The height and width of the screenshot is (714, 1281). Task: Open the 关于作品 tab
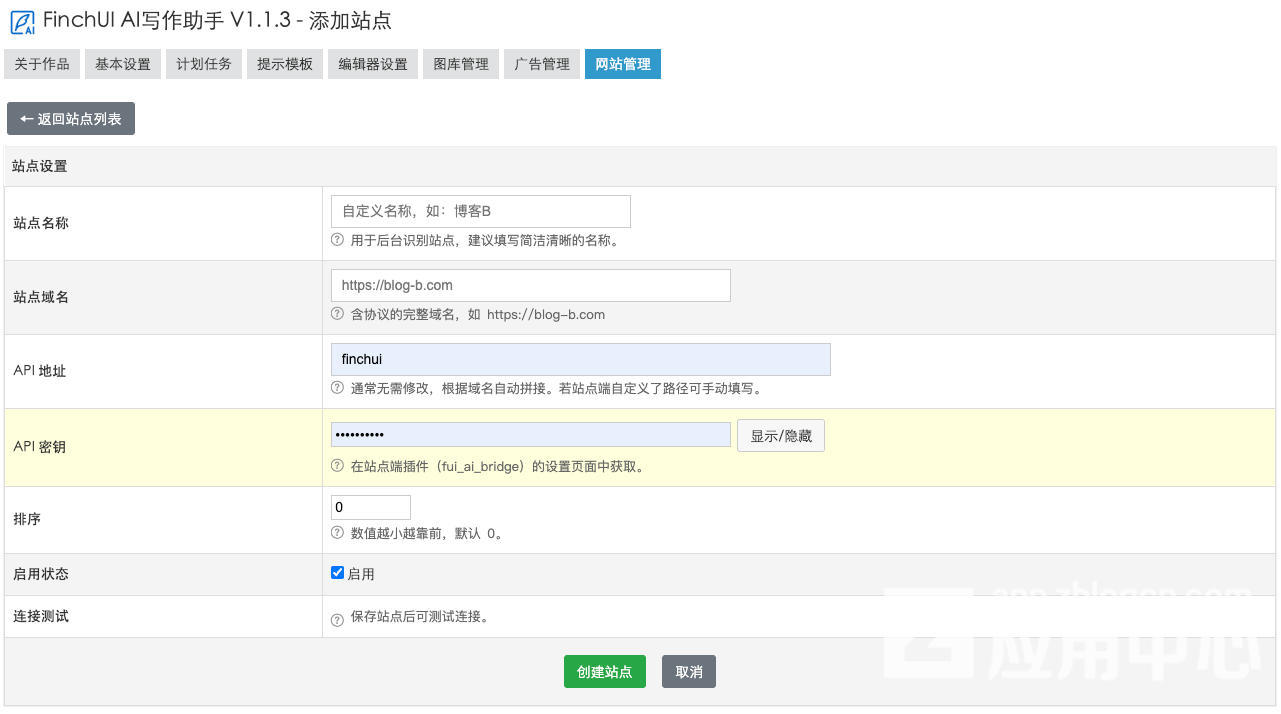click(x=42, y=64)
